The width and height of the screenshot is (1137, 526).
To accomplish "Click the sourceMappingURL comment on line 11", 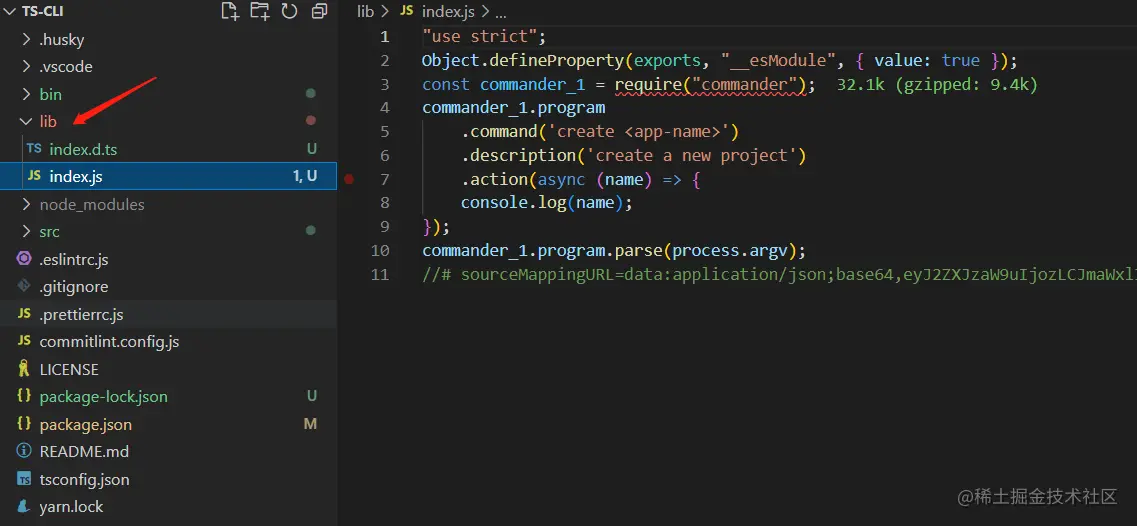I will 780,274.
